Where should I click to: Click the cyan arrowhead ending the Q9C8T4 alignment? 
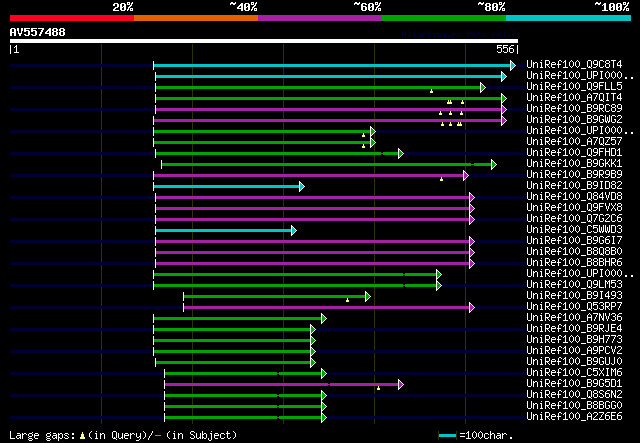[x=513, y=65]
